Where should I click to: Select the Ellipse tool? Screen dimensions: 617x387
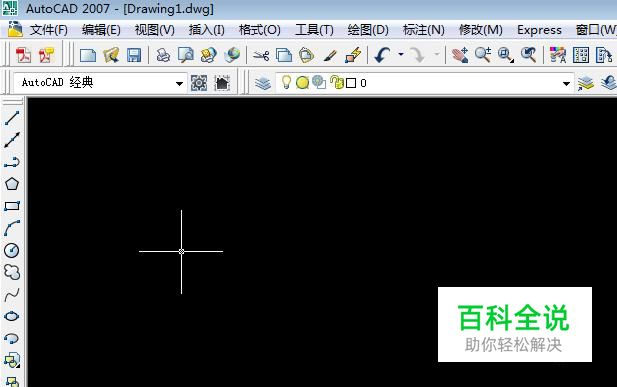12,316
